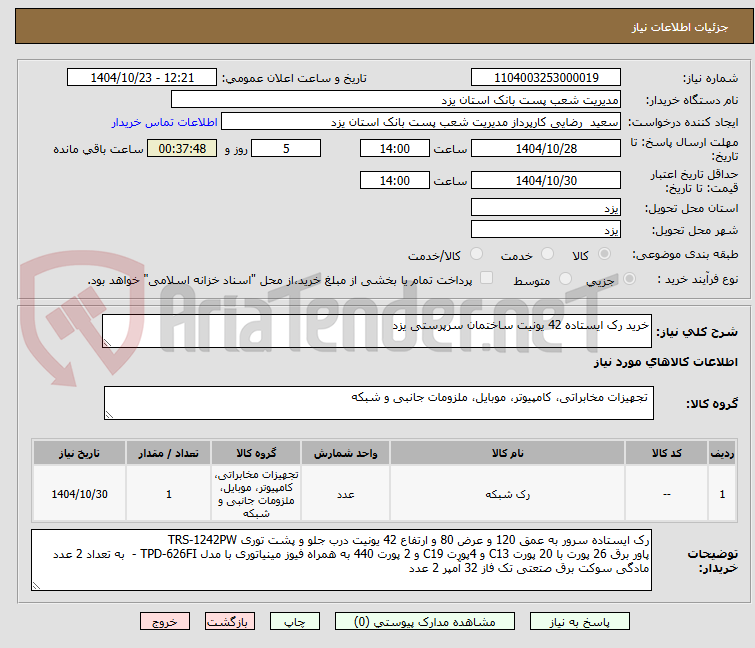Click the table 'گروه کالا' column header
This screenshot has width=755, height=648.
[256, 453]
